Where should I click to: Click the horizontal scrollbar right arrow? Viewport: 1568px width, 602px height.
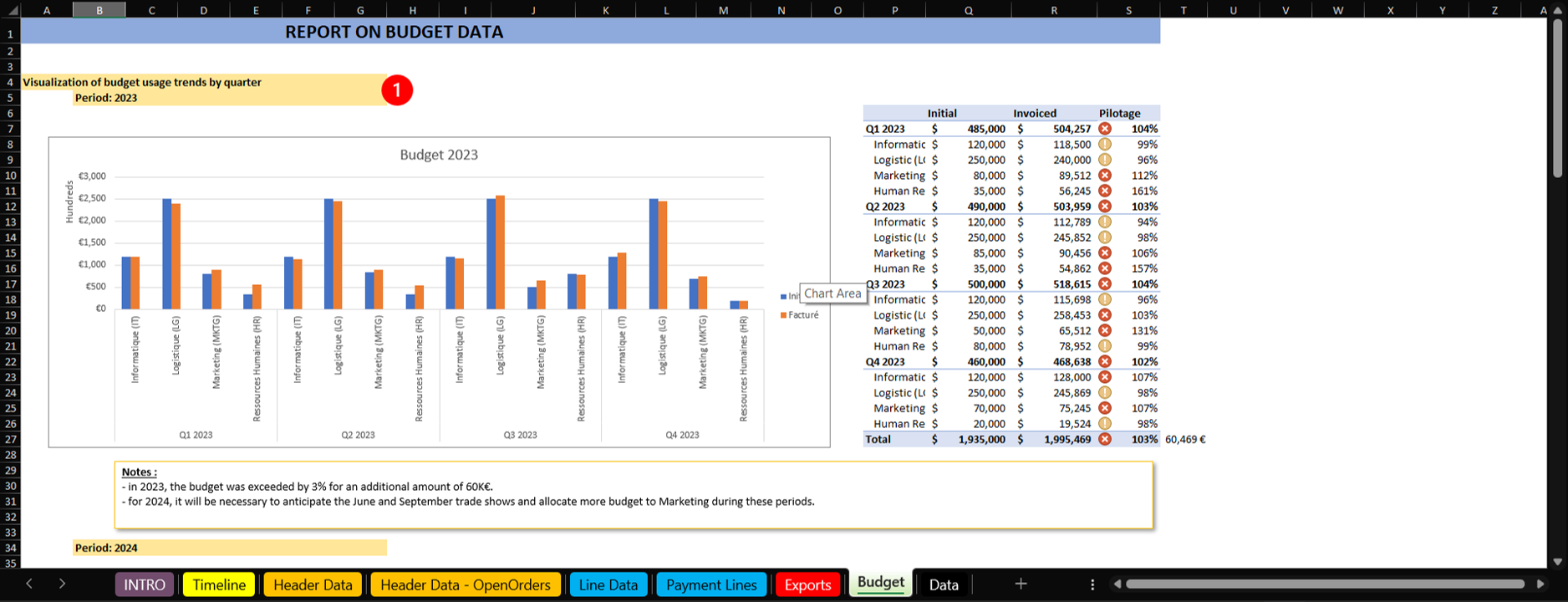coord(1540,584)
